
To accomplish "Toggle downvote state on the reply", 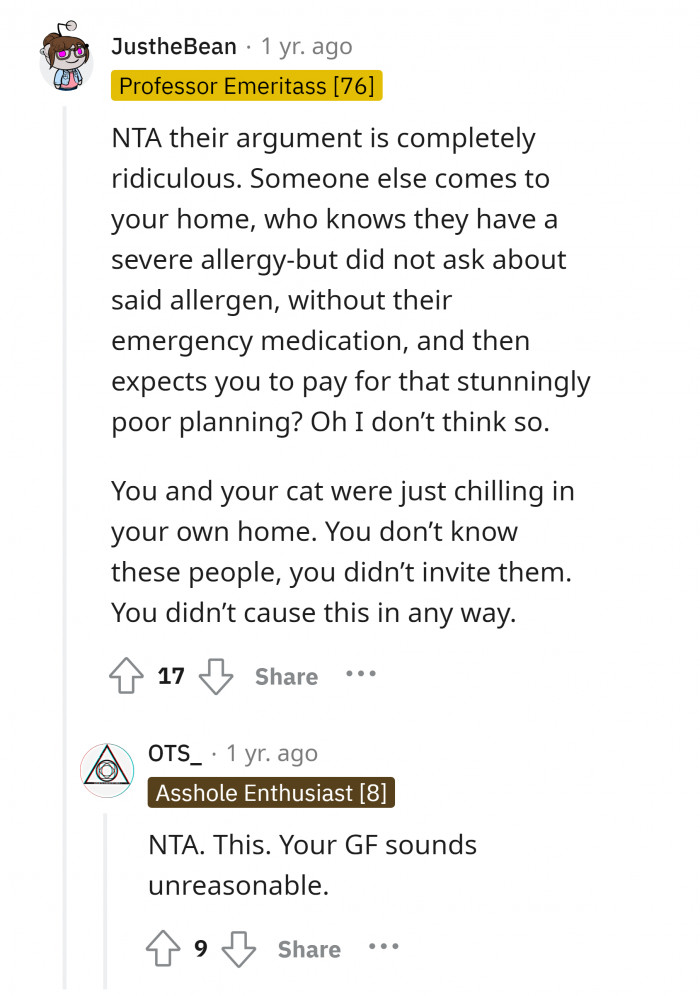I will 239,948.
